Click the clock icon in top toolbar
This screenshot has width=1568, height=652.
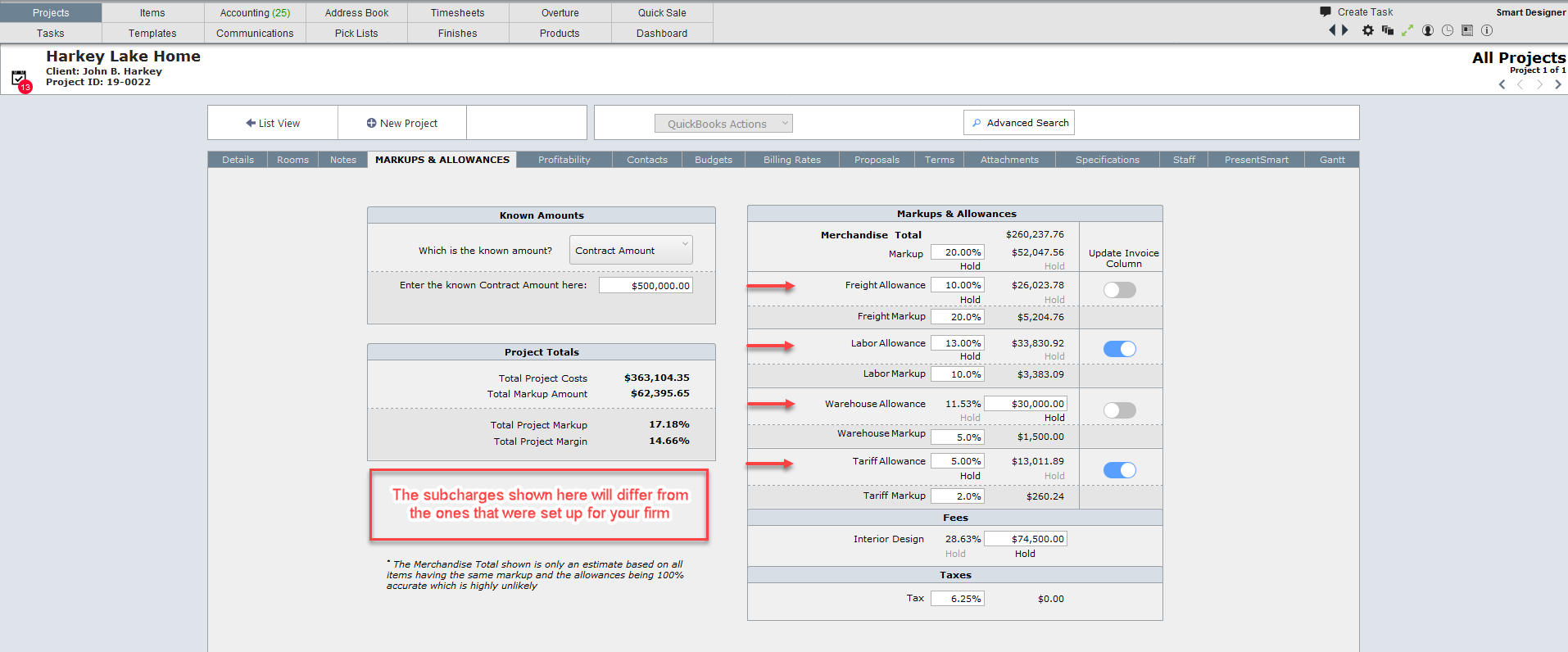click(1448, 30)
